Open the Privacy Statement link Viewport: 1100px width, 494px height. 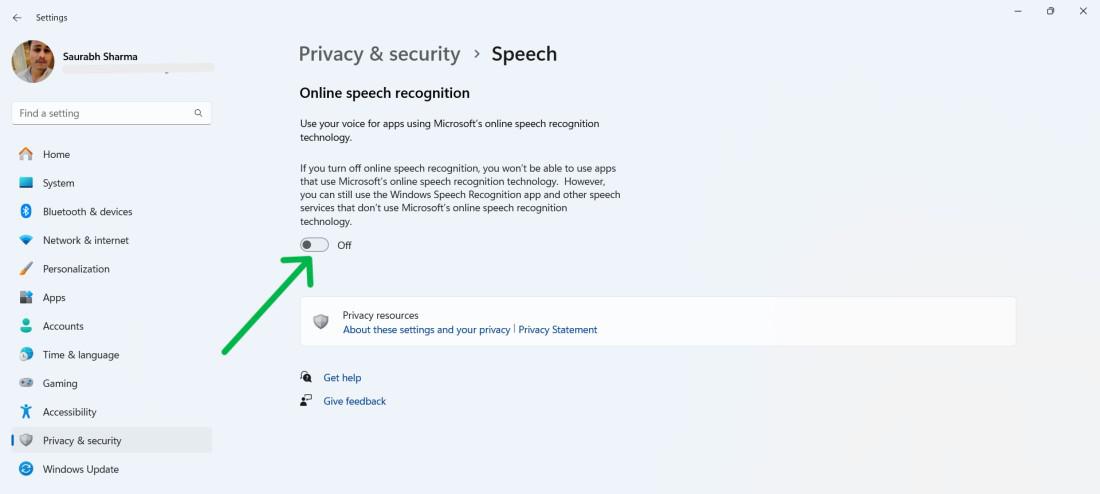coord(557,330)
